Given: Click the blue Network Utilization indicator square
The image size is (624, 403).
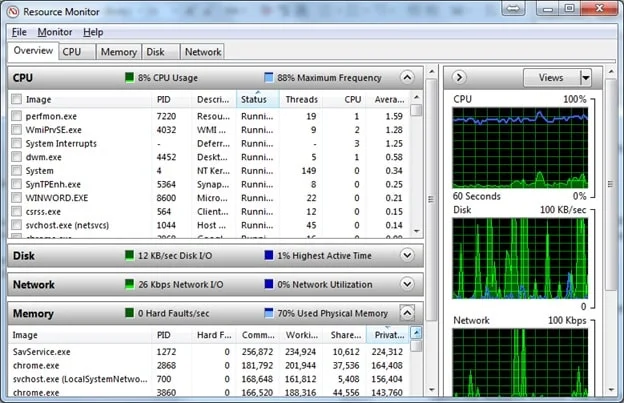Looking at the screenshot, I should coord(269,284).
